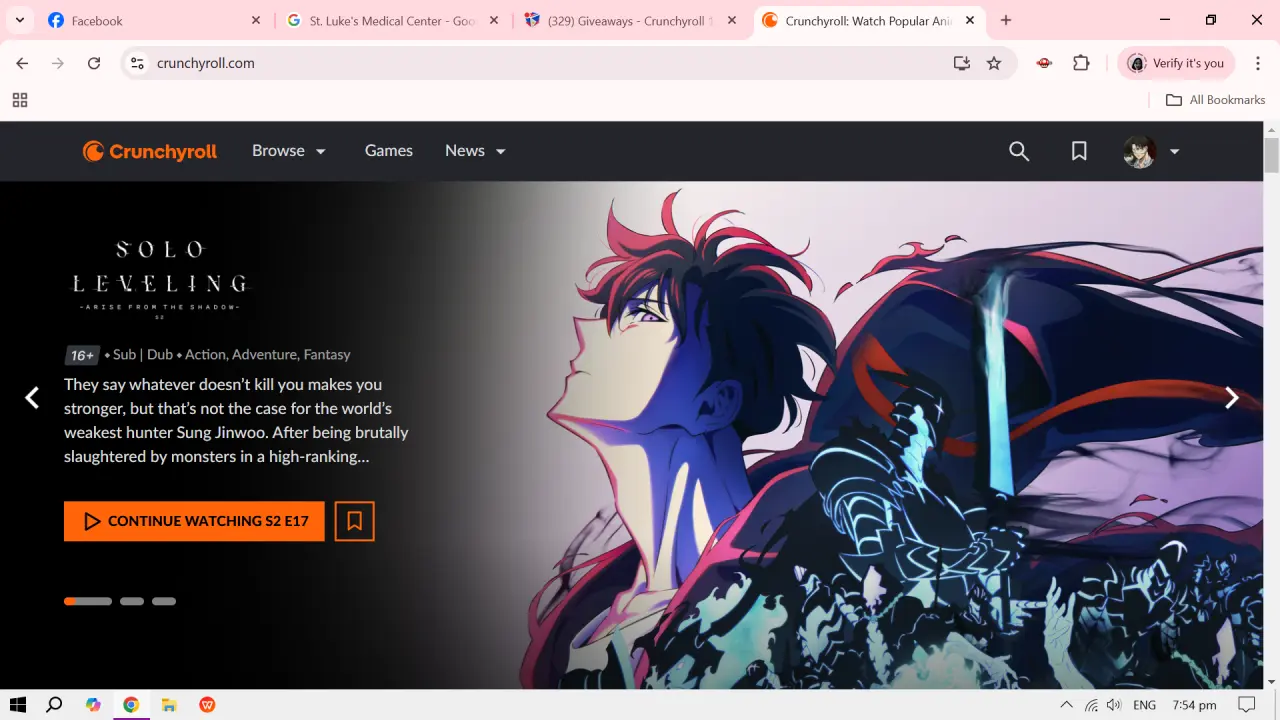Click Continue Watching S2 E17 button
The width and height of the screenshot is (1280, 720).
194,521
